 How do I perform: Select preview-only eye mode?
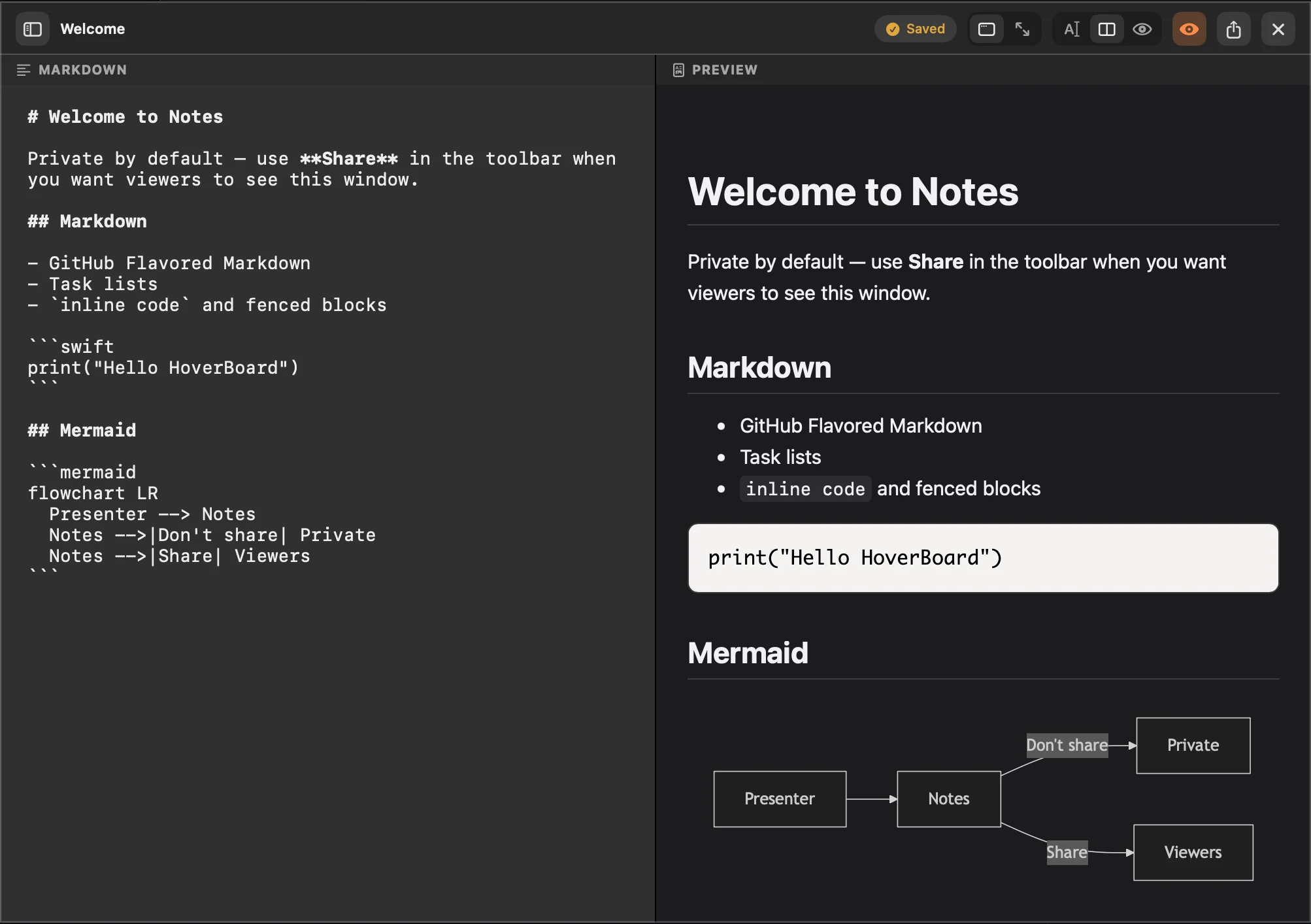(x=1142, y=29)
